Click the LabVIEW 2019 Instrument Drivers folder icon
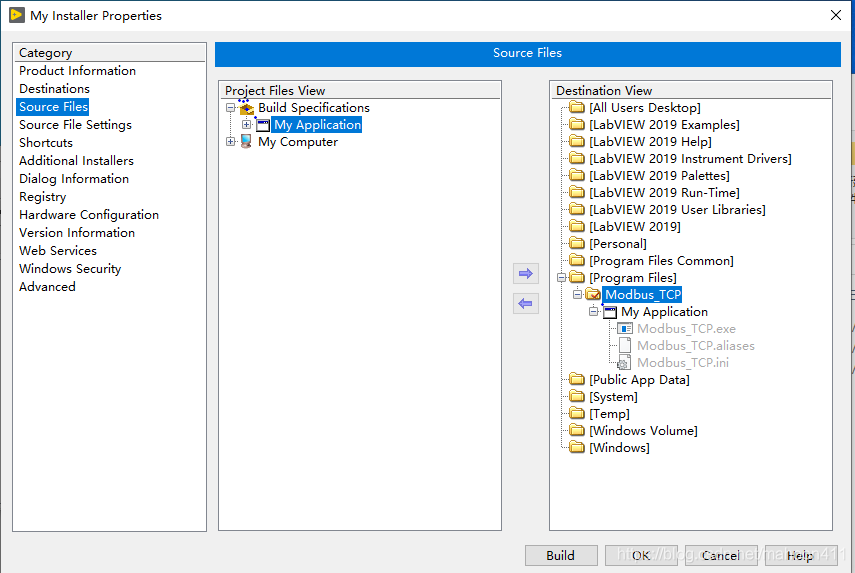Viewport: 855px width, 573px height. tap(577, 159)
